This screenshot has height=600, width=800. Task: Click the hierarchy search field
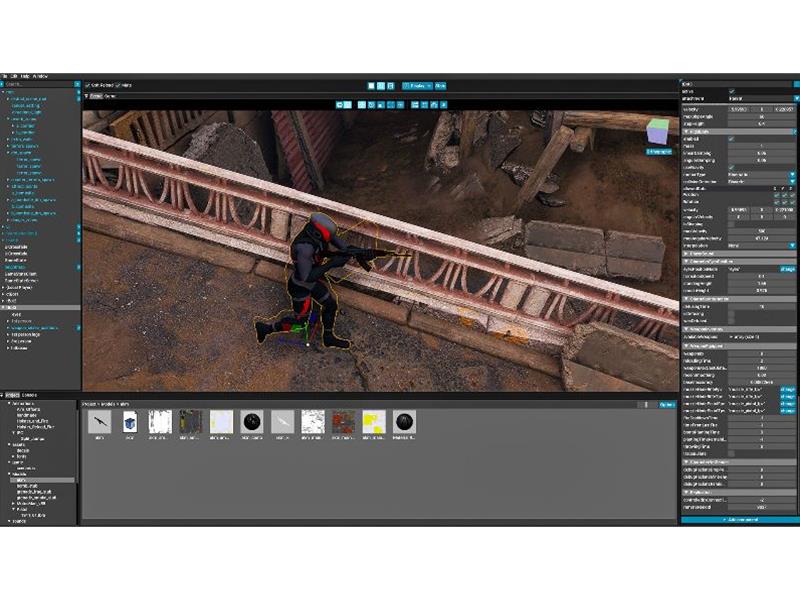[40, 85]
